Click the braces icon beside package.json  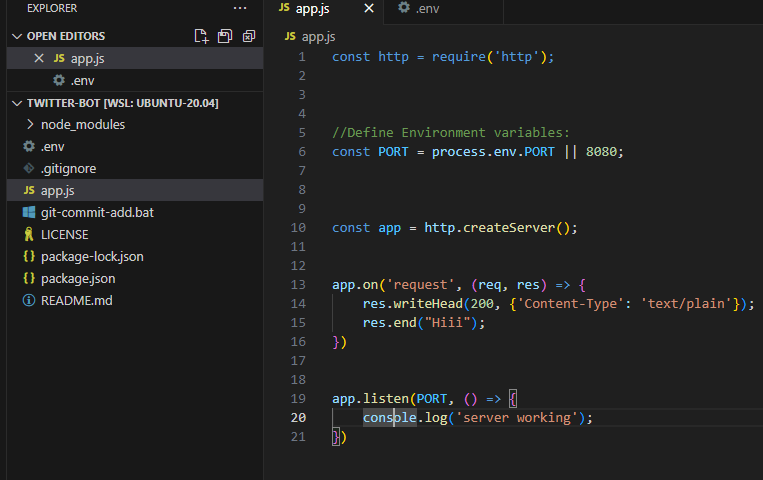click(29, 278)
